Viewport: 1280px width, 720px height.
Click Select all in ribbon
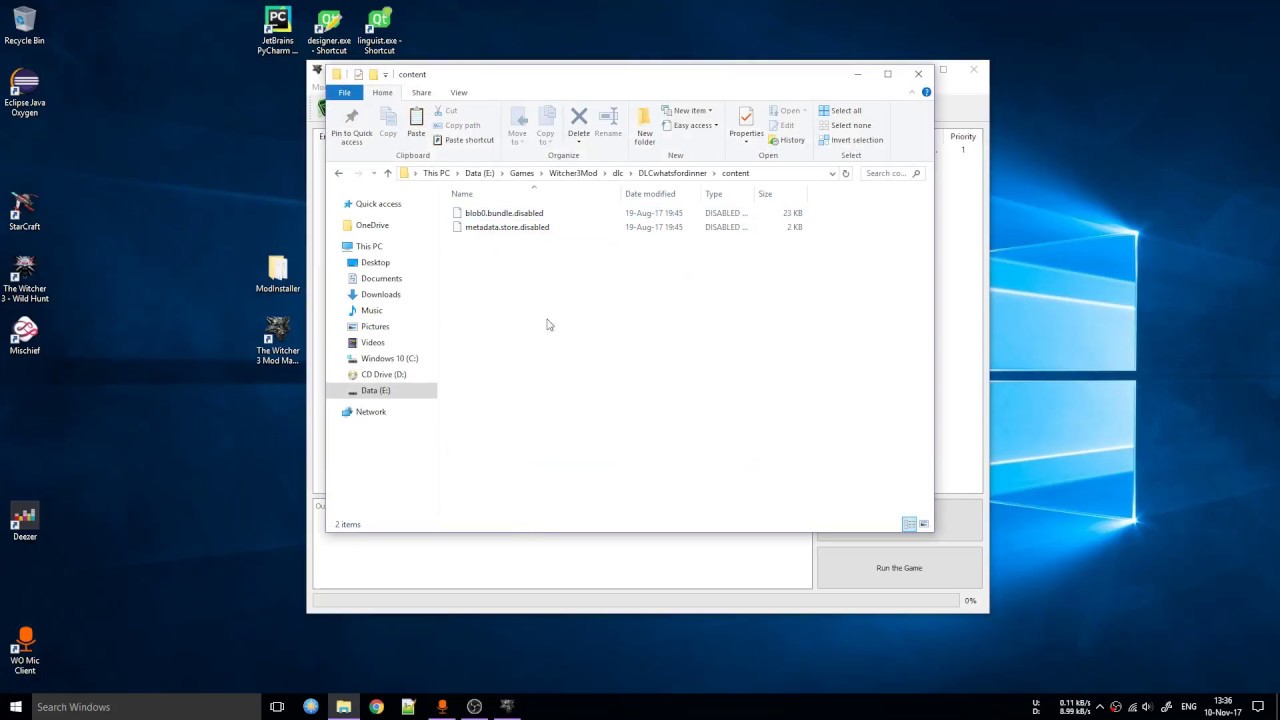(839, 110)
